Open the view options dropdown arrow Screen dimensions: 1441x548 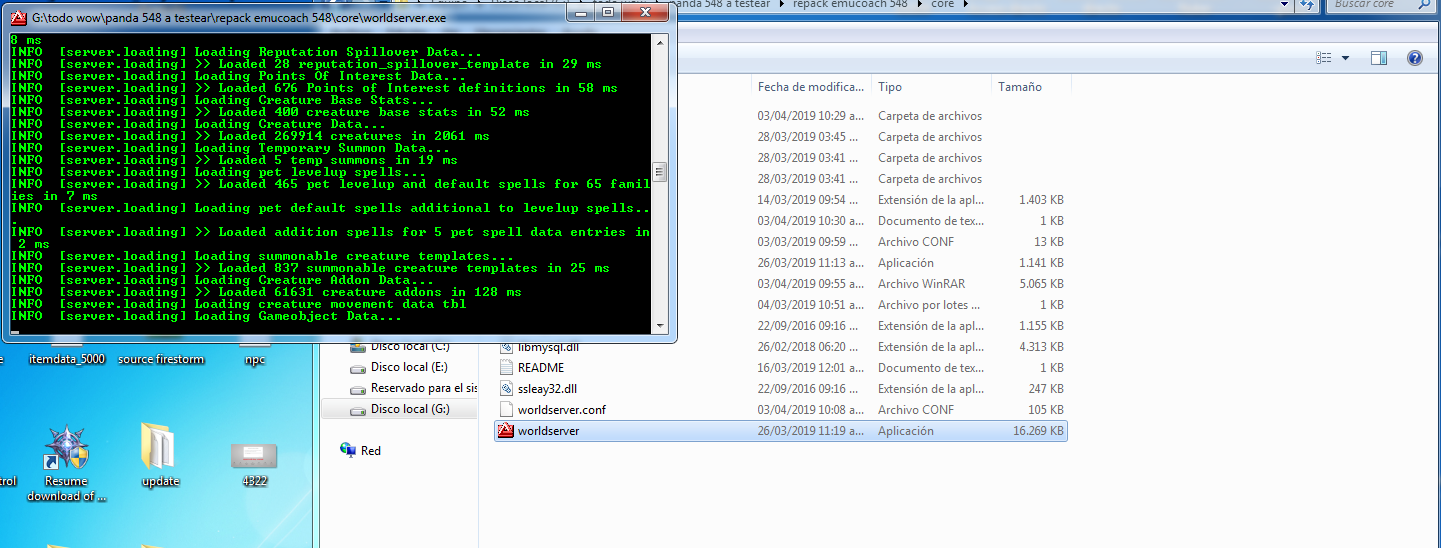click(x=1345, y=58)
